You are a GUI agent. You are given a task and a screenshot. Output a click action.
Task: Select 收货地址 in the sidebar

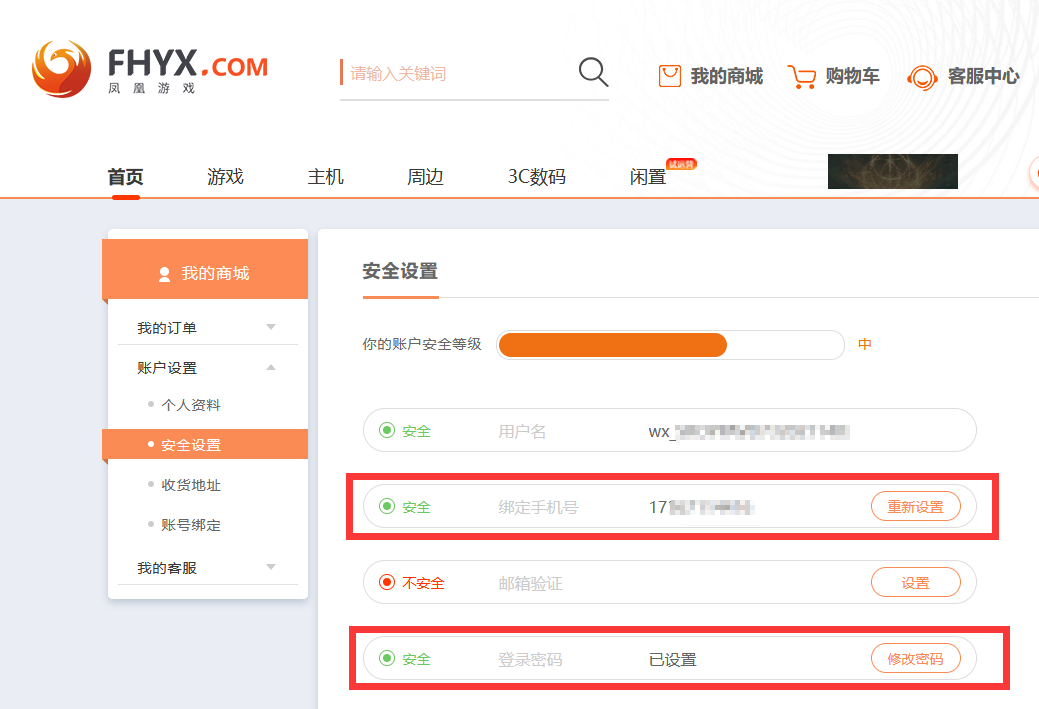point(191,485)
